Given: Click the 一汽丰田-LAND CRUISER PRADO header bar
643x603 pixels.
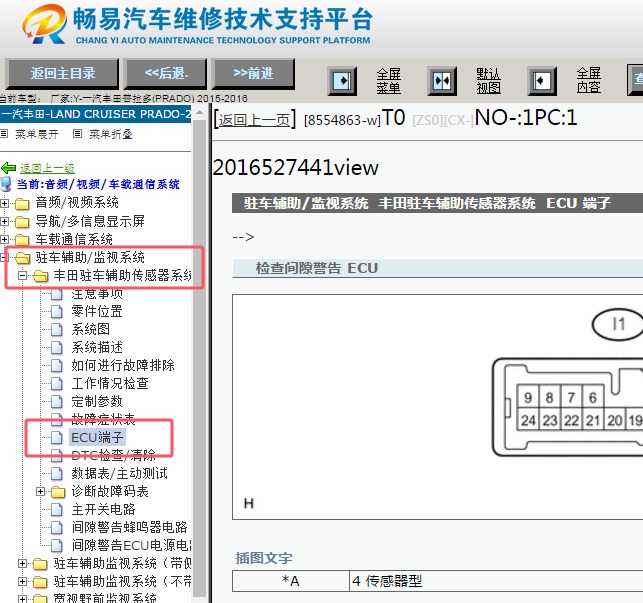Looking at the screenshot, I should pyautogui.click(x=96, y=114).
